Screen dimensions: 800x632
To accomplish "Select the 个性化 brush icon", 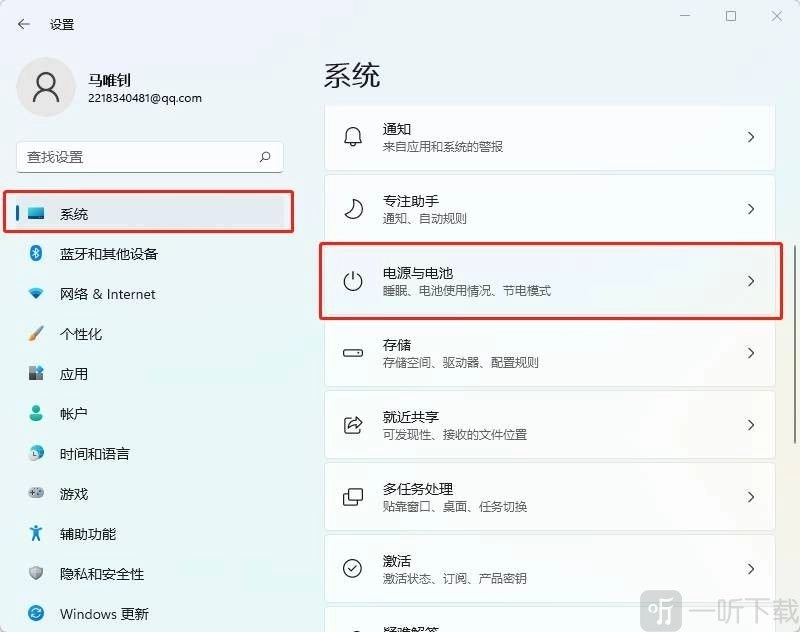I will (33, 334).
